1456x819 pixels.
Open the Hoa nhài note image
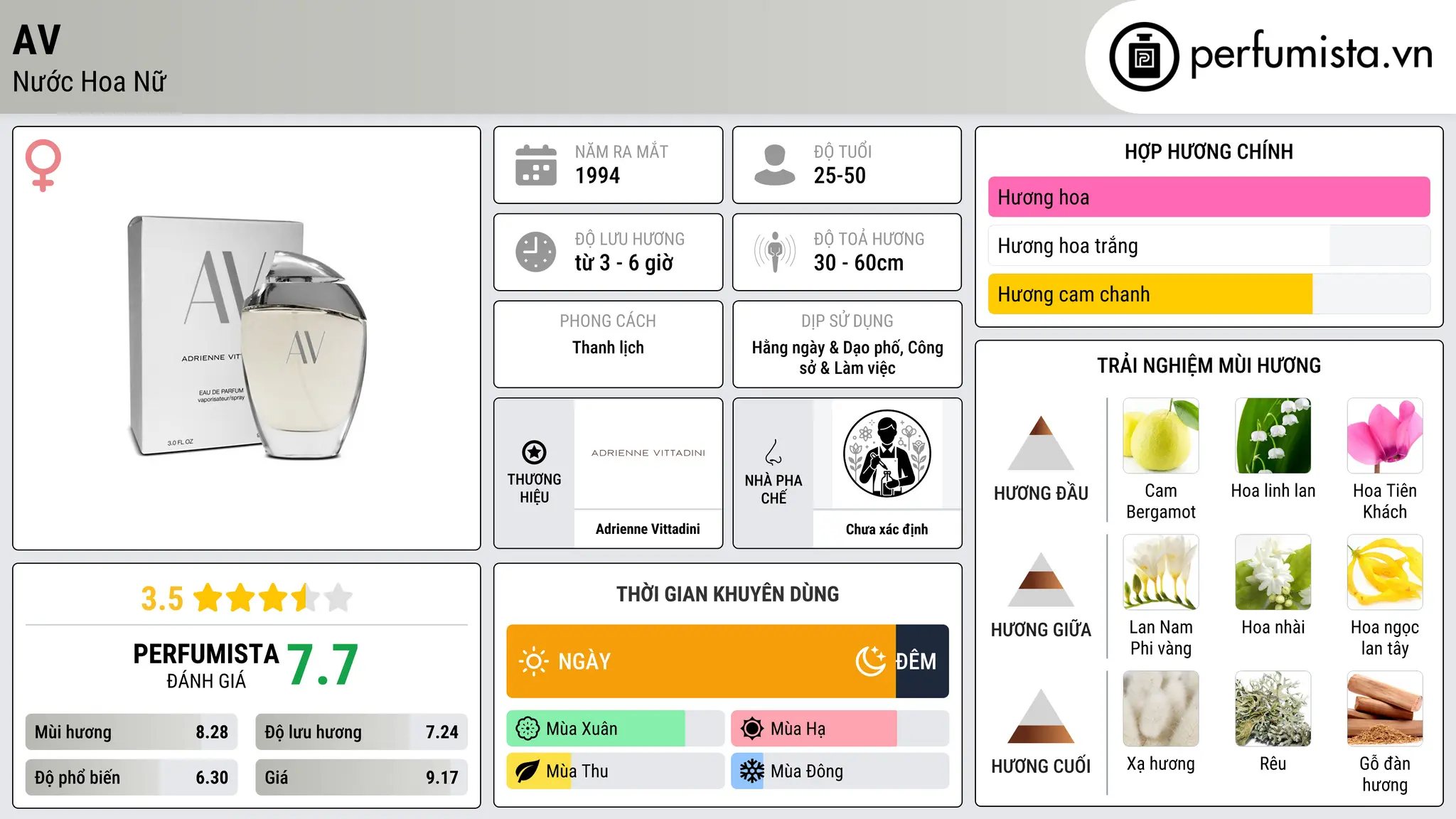pos(1273,572)
